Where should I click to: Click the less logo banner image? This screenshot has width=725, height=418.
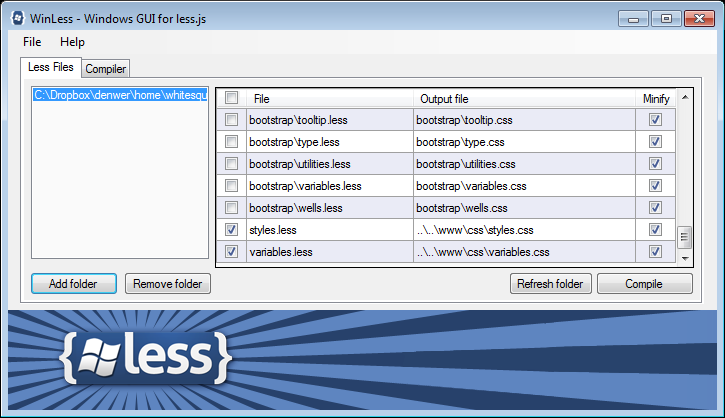[362, 359]
